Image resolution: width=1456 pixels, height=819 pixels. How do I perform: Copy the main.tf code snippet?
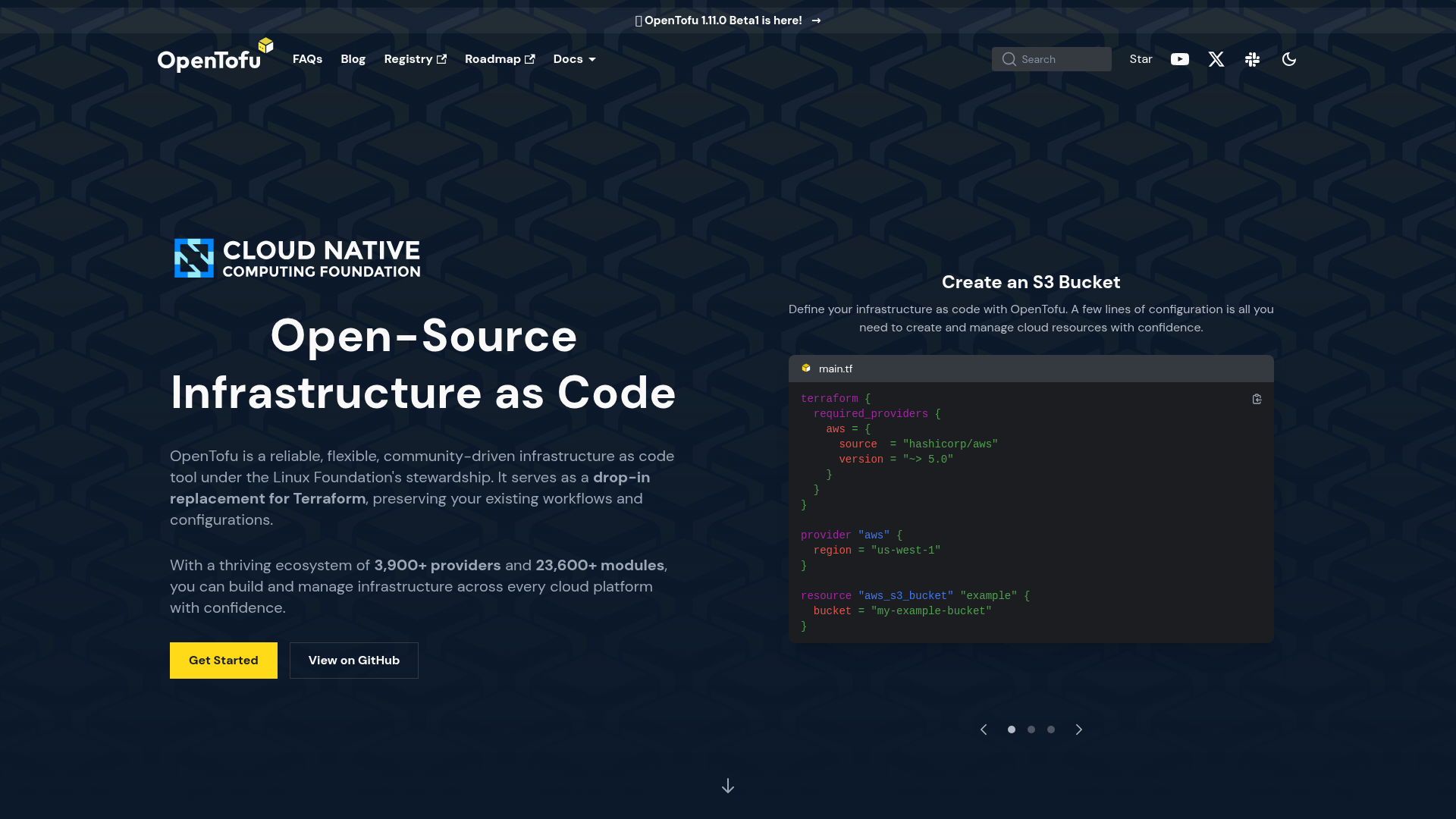(1257, 399)
